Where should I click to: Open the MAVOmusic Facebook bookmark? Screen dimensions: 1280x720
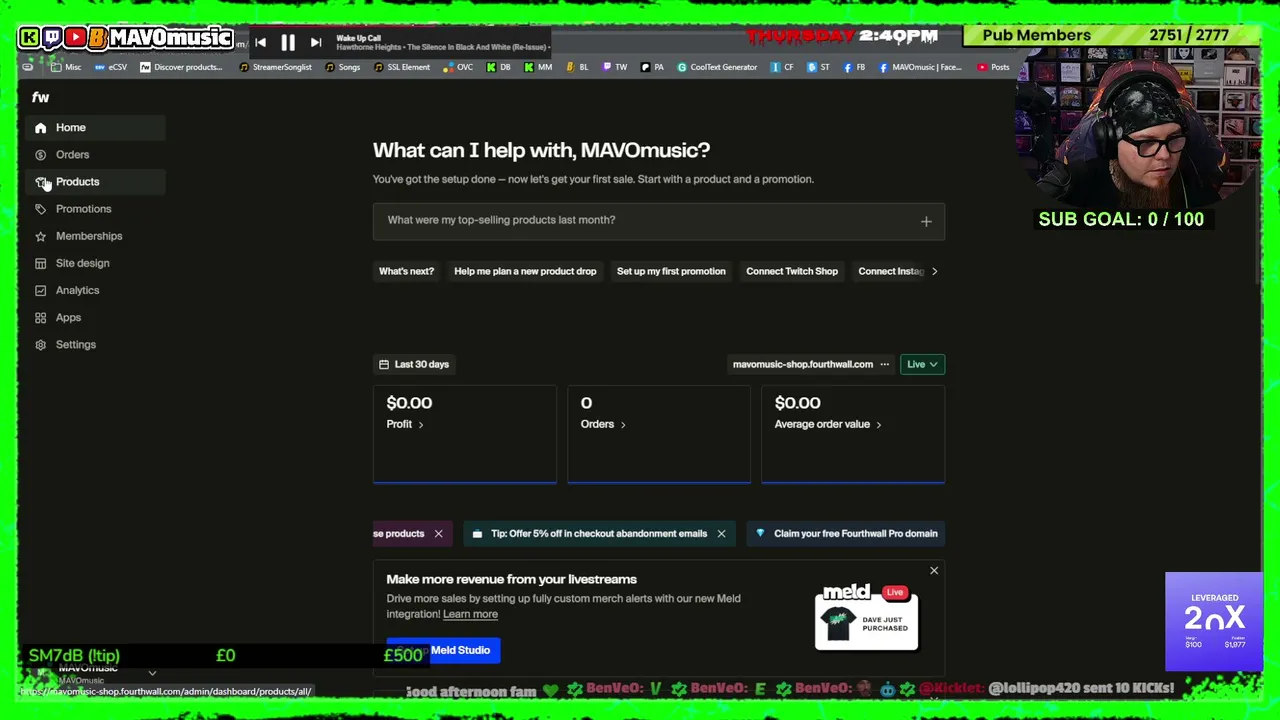point(921,67)
